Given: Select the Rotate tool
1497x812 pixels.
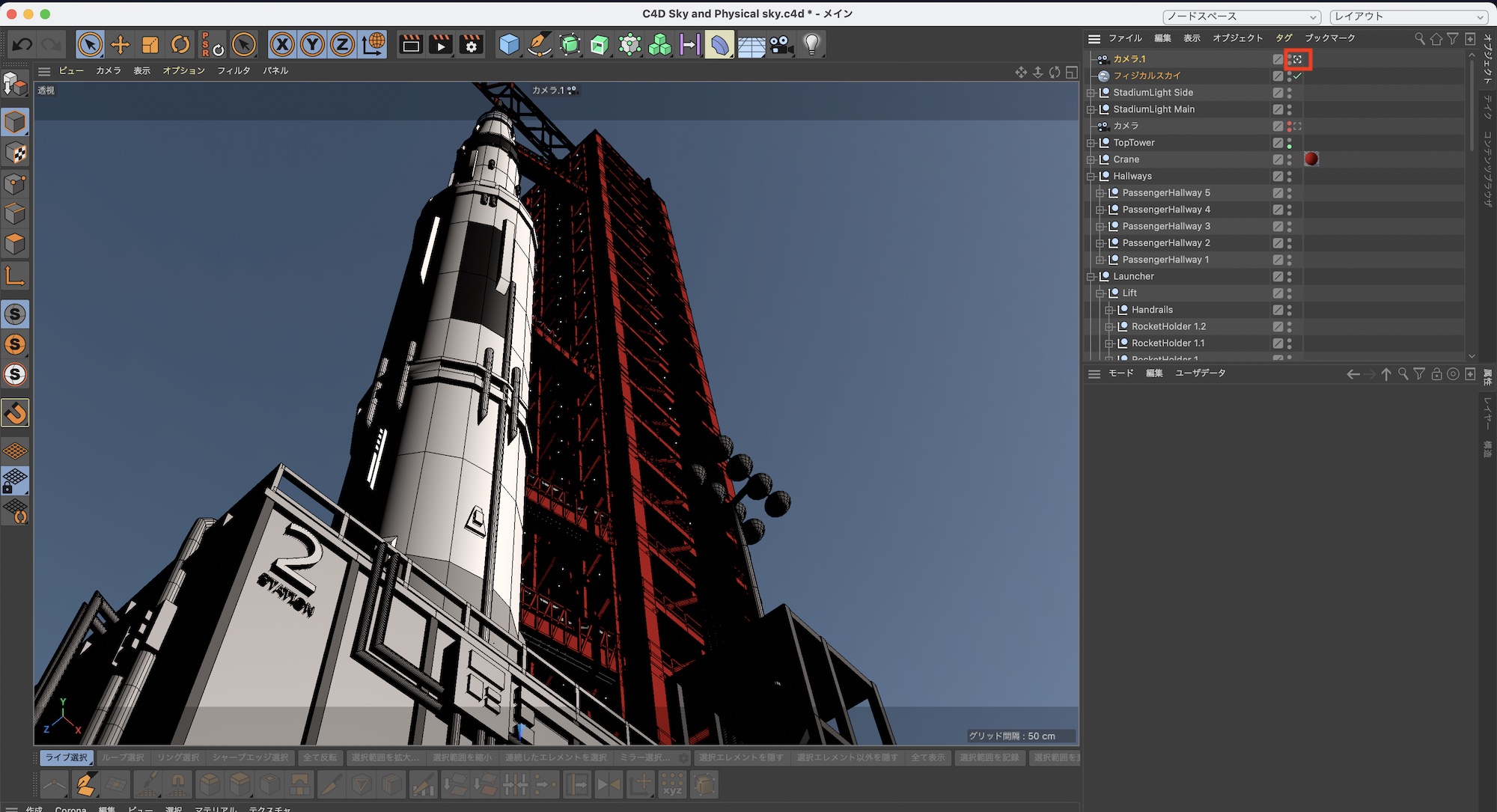Looking at the screenshot, I should [x=180, y=45].
